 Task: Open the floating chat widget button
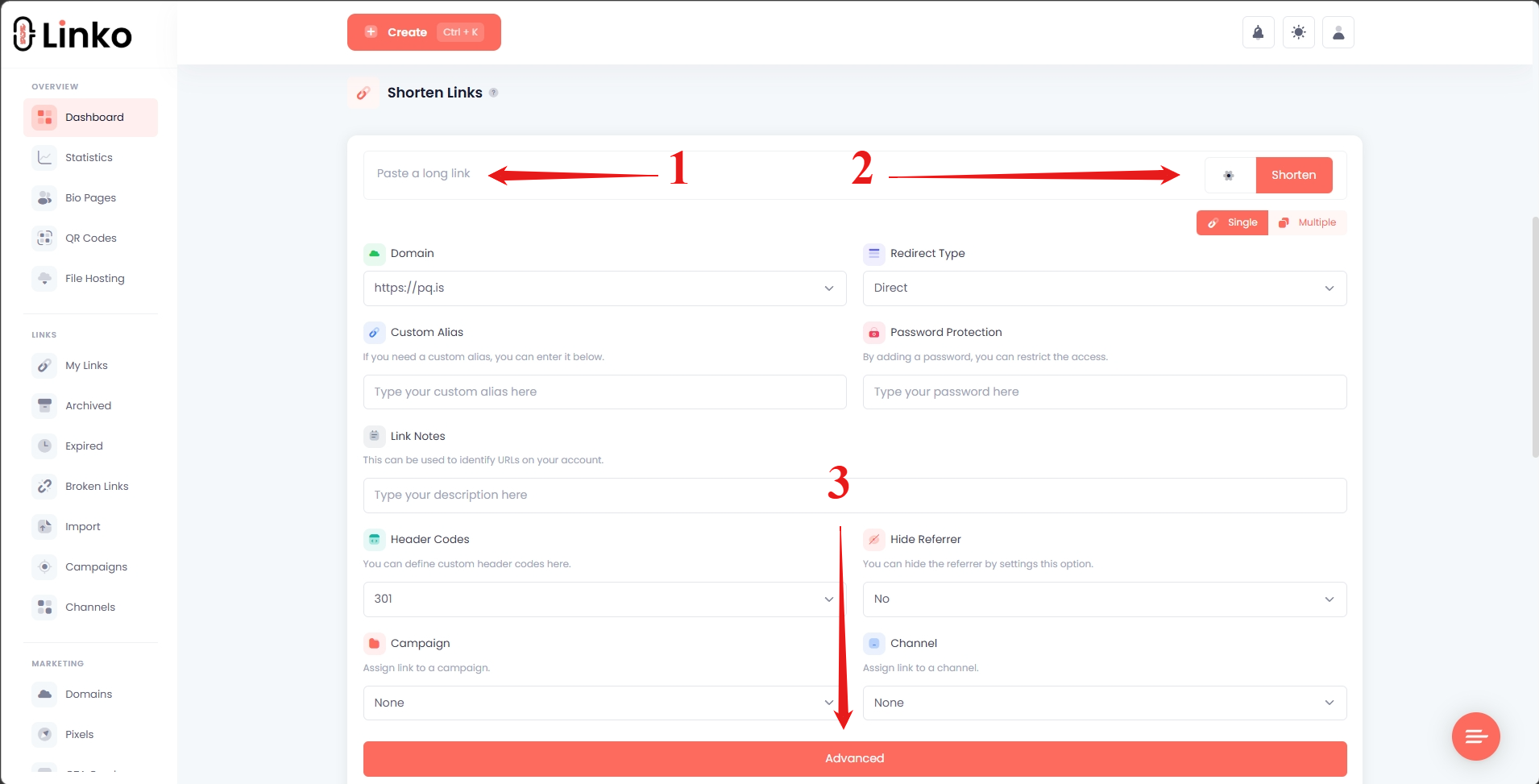tap(1475, 736)
